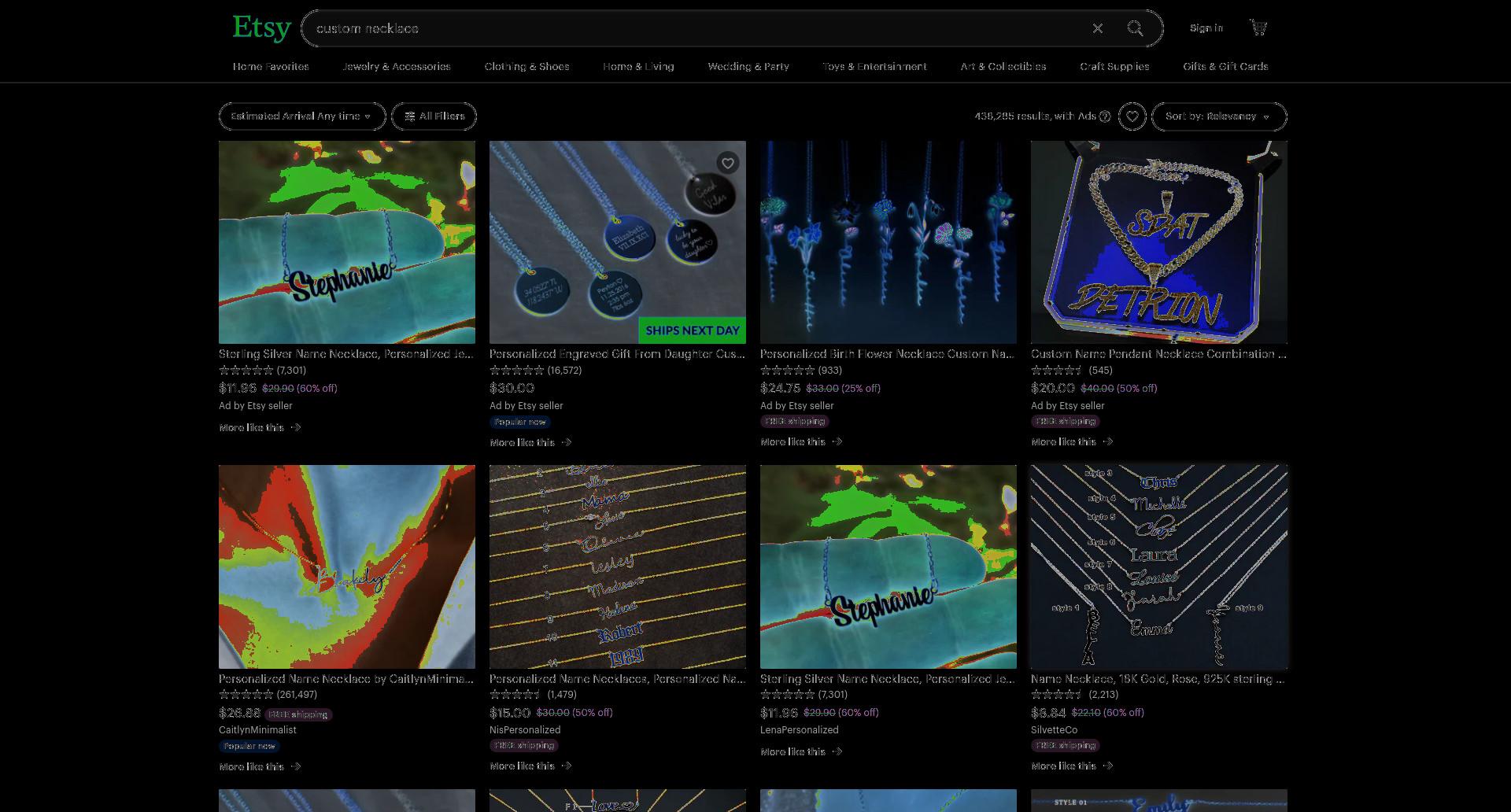The image size is (1511, 812).
Task: Click the arrow by More like this under the CaitlynMinimalist listing
Action: point(295,766)
